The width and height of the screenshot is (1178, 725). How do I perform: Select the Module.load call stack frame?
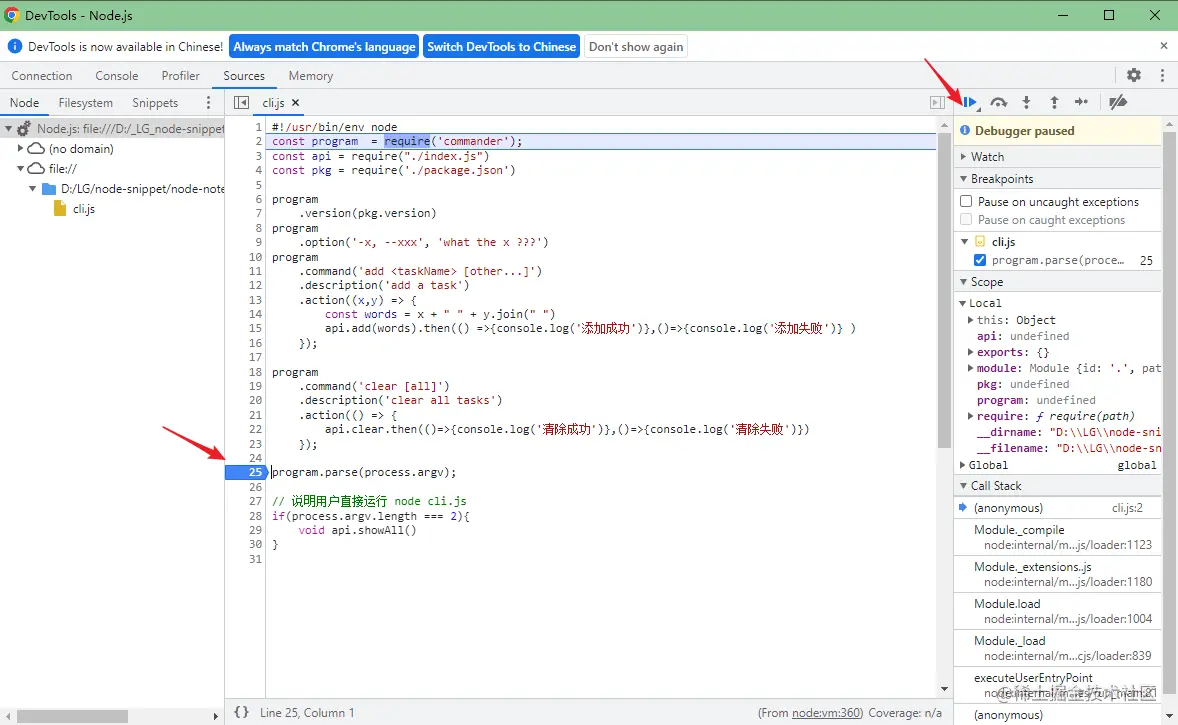1058,612
